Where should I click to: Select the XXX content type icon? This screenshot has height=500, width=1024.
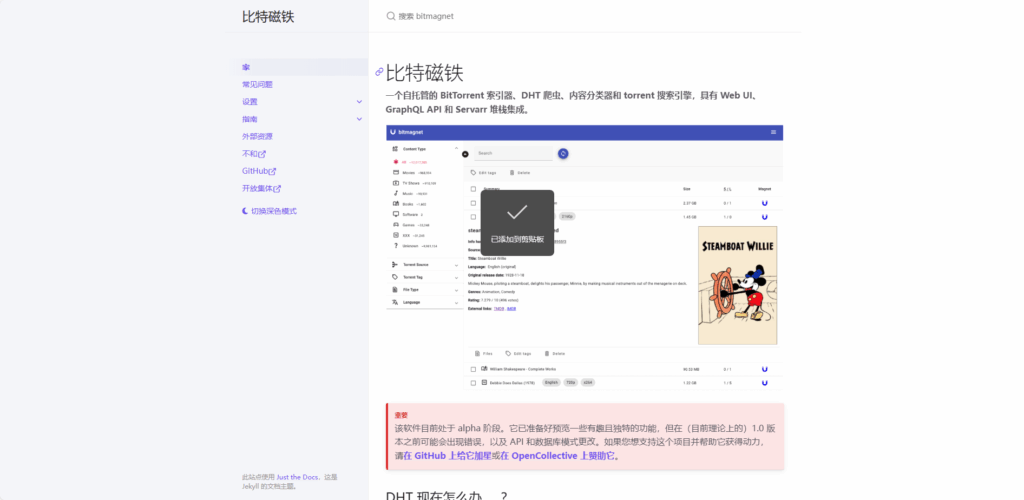click(x=396, y=235)
